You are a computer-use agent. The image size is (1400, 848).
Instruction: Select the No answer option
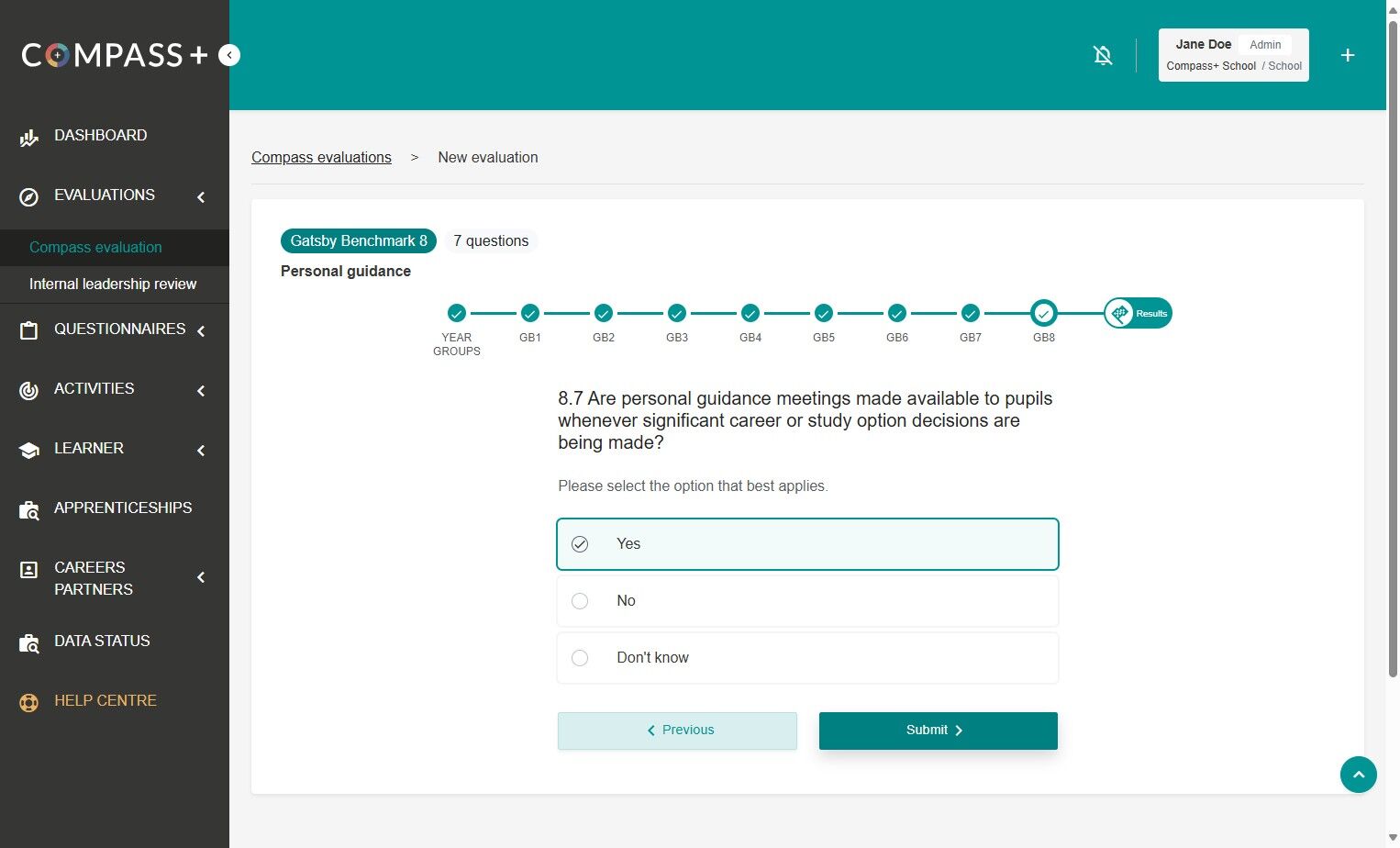807,601
